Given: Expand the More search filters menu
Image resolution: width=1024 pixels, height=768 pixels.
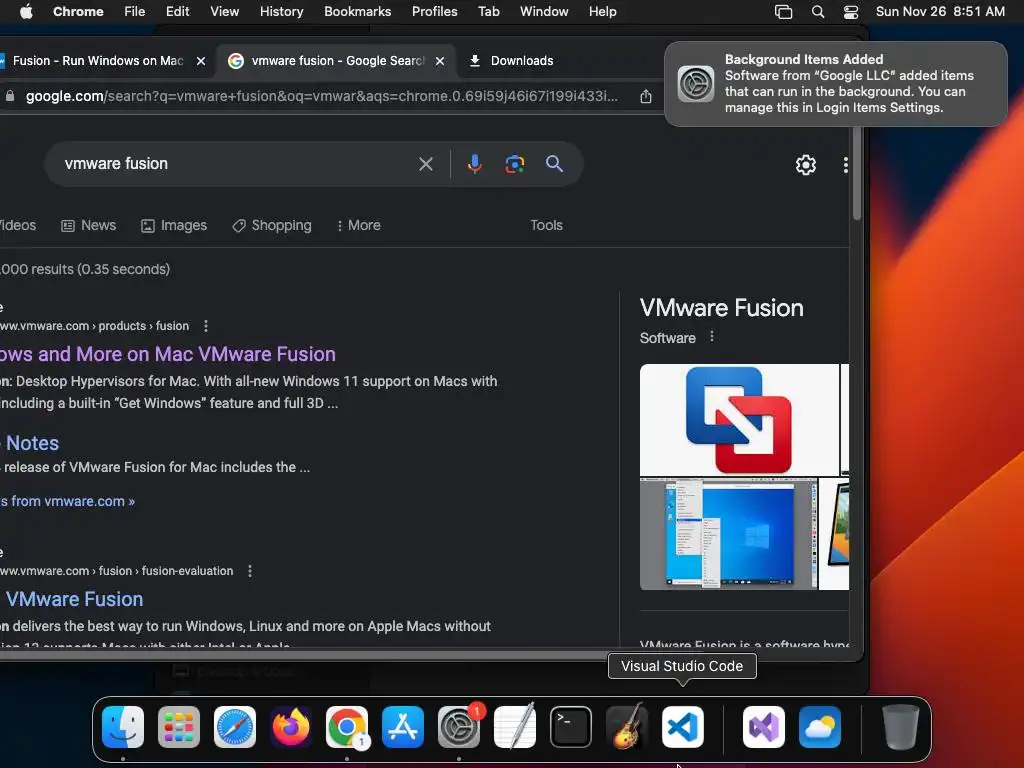Looking at the screenshot, I should coord(359,225).
